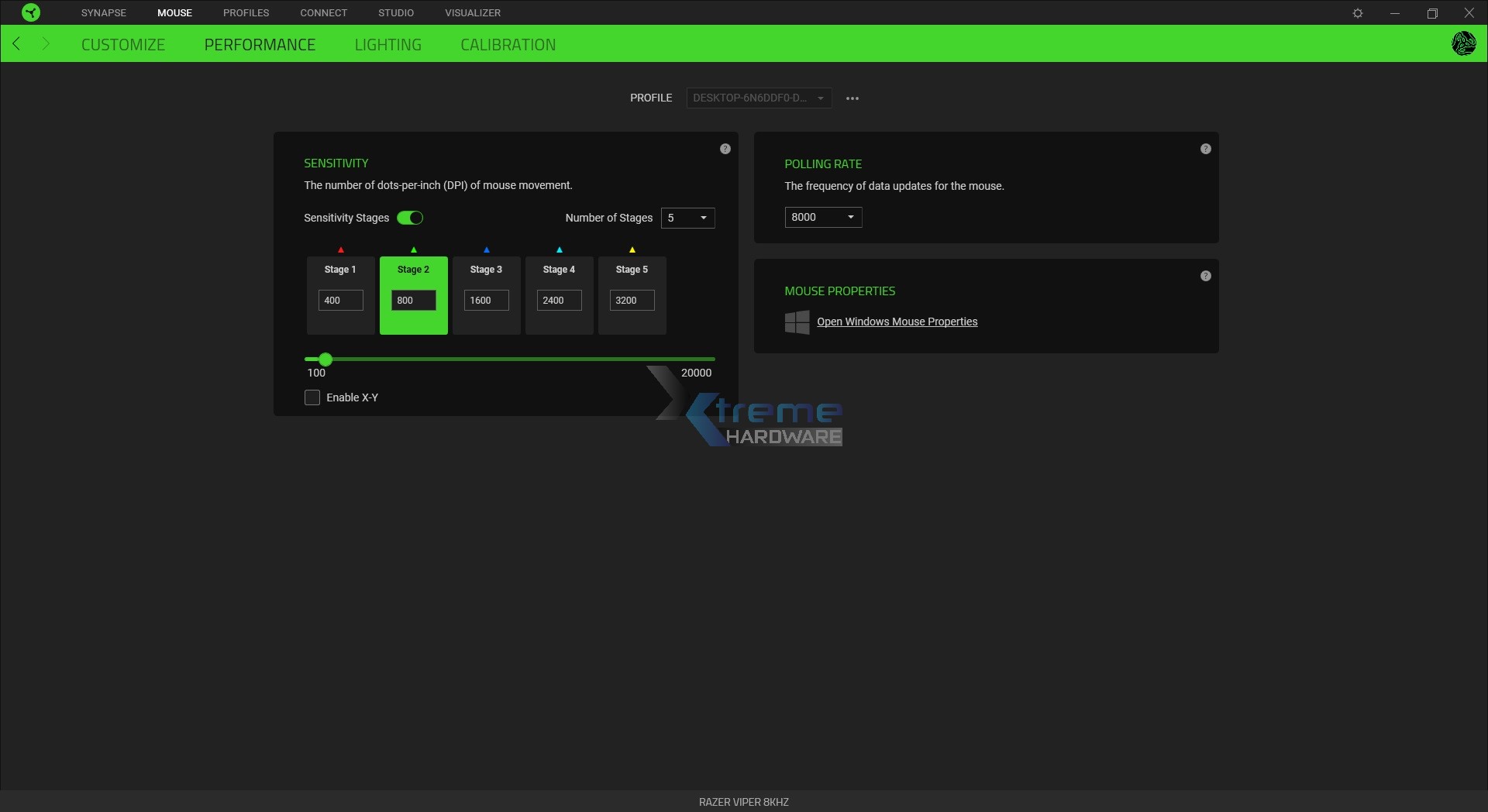
Task: Open the Number of Stages dropdown
Action: point(687,218)
